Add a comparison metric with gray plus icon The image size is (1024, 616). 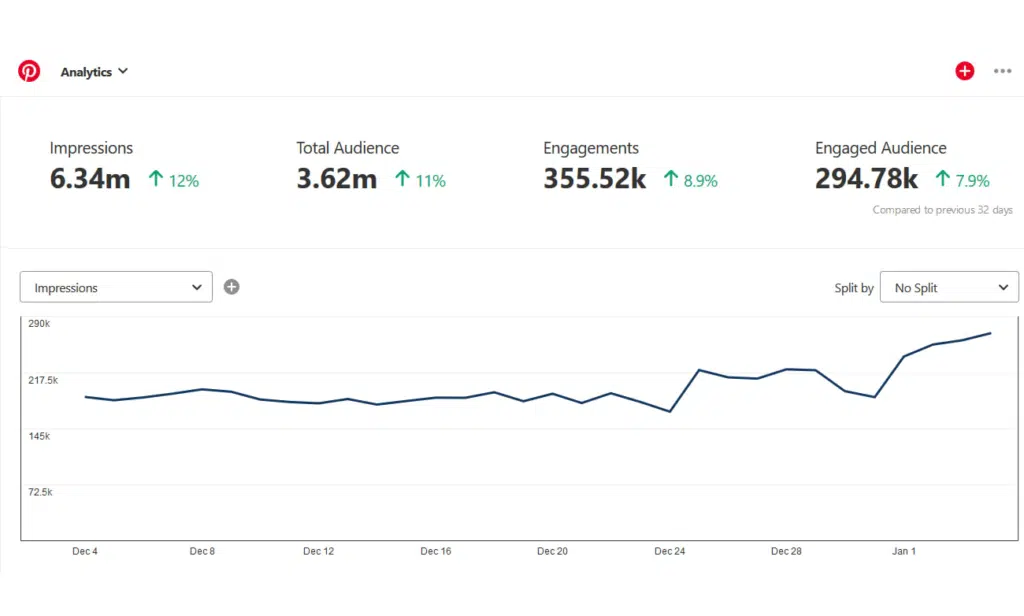[x=232, y=287]
